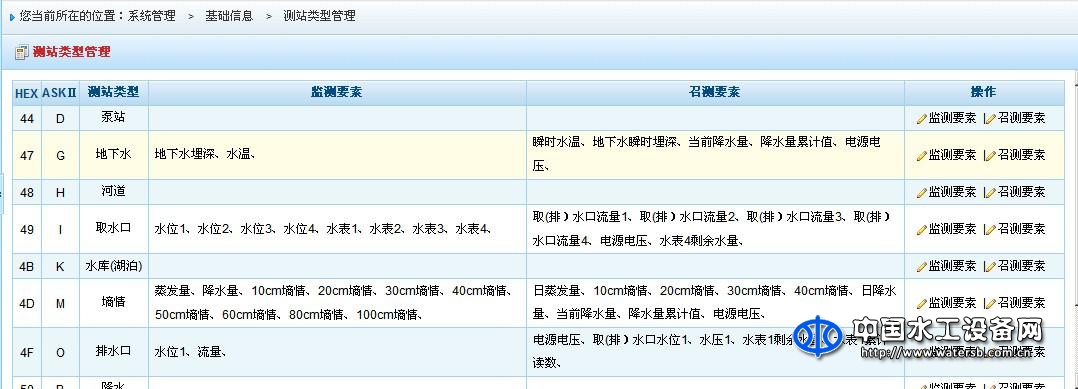Click 河道 row 召测要素 pencil icon
This screenshot has width=1078, height=389.
990,192
